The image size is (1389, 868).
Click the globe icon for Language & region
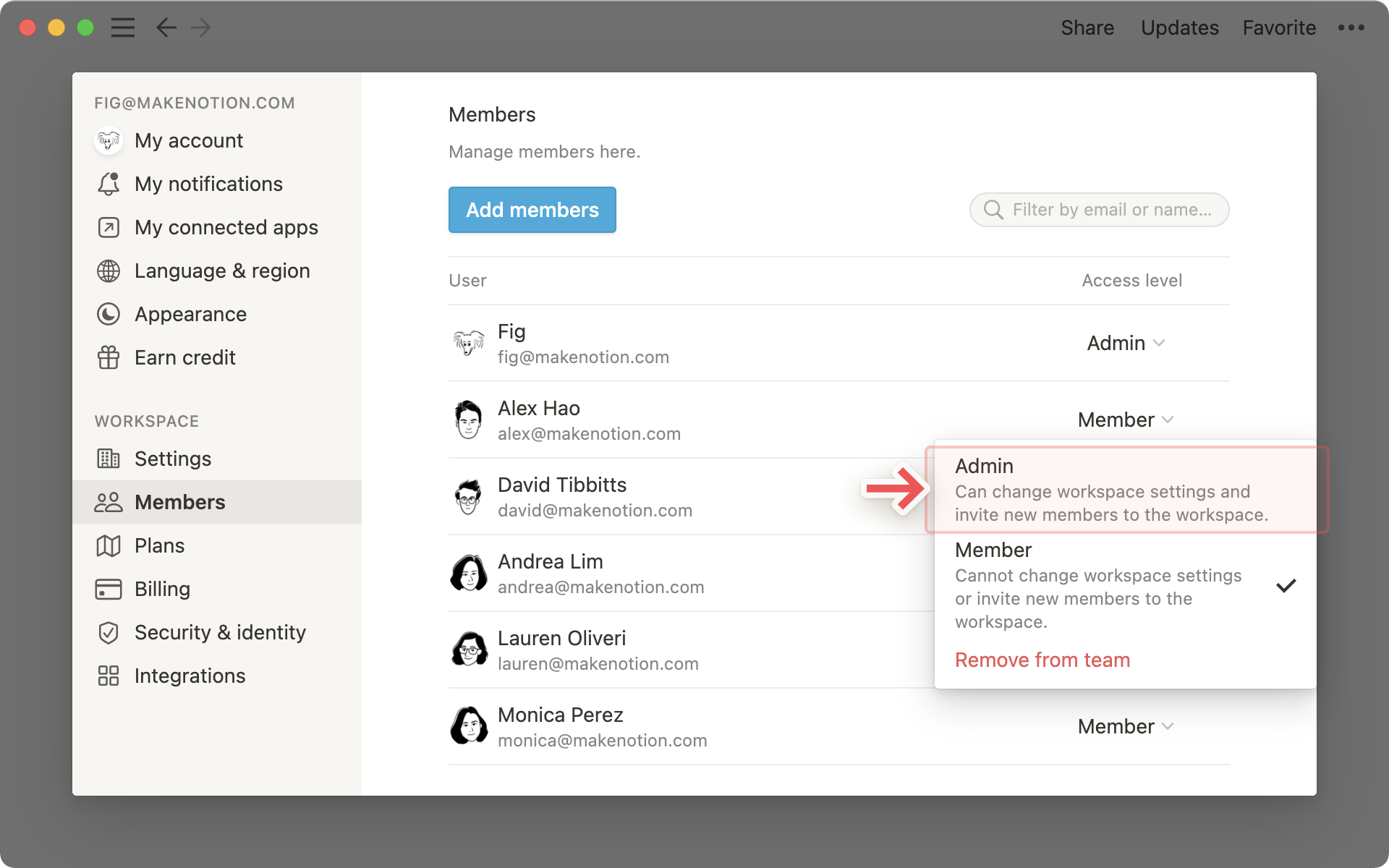point(109,271)
